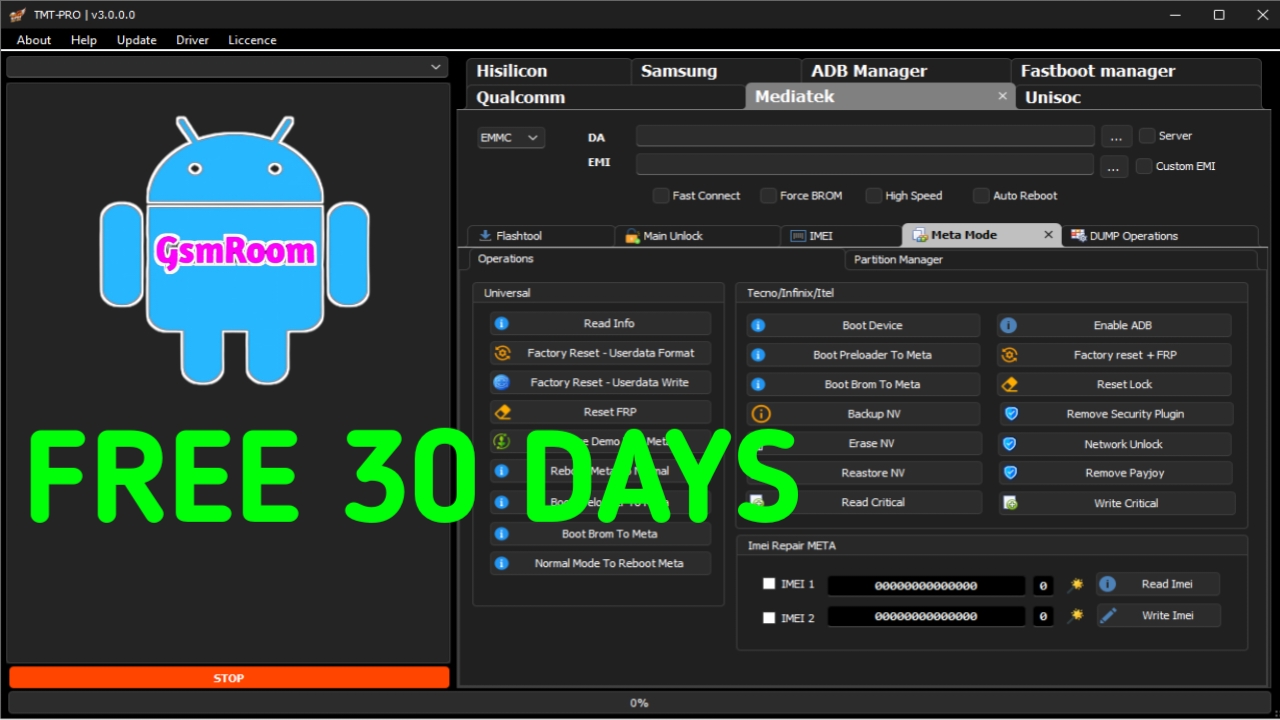1280x720 pixels.
Task: Open the Driver menu
Action: pos(192,40)
